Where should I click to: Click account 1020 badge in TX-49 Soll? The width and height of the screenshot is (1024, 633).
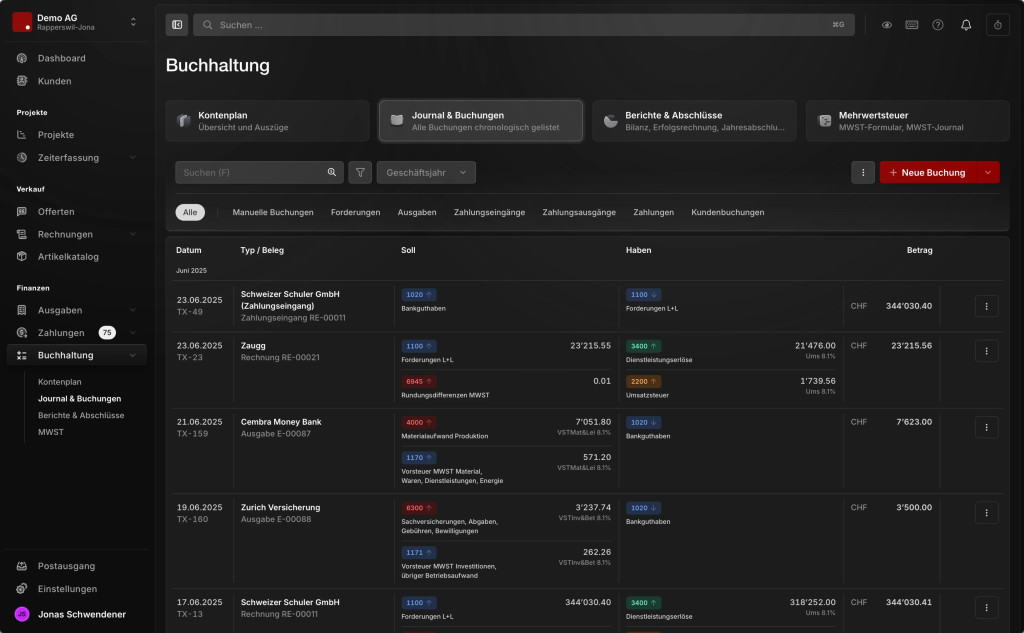[419, 295]
